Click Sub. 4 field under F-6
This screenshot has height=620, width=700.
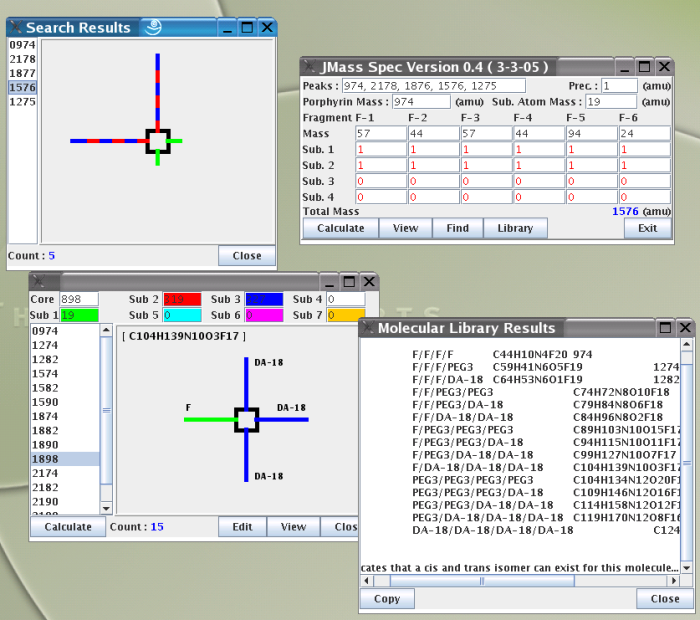644,197
